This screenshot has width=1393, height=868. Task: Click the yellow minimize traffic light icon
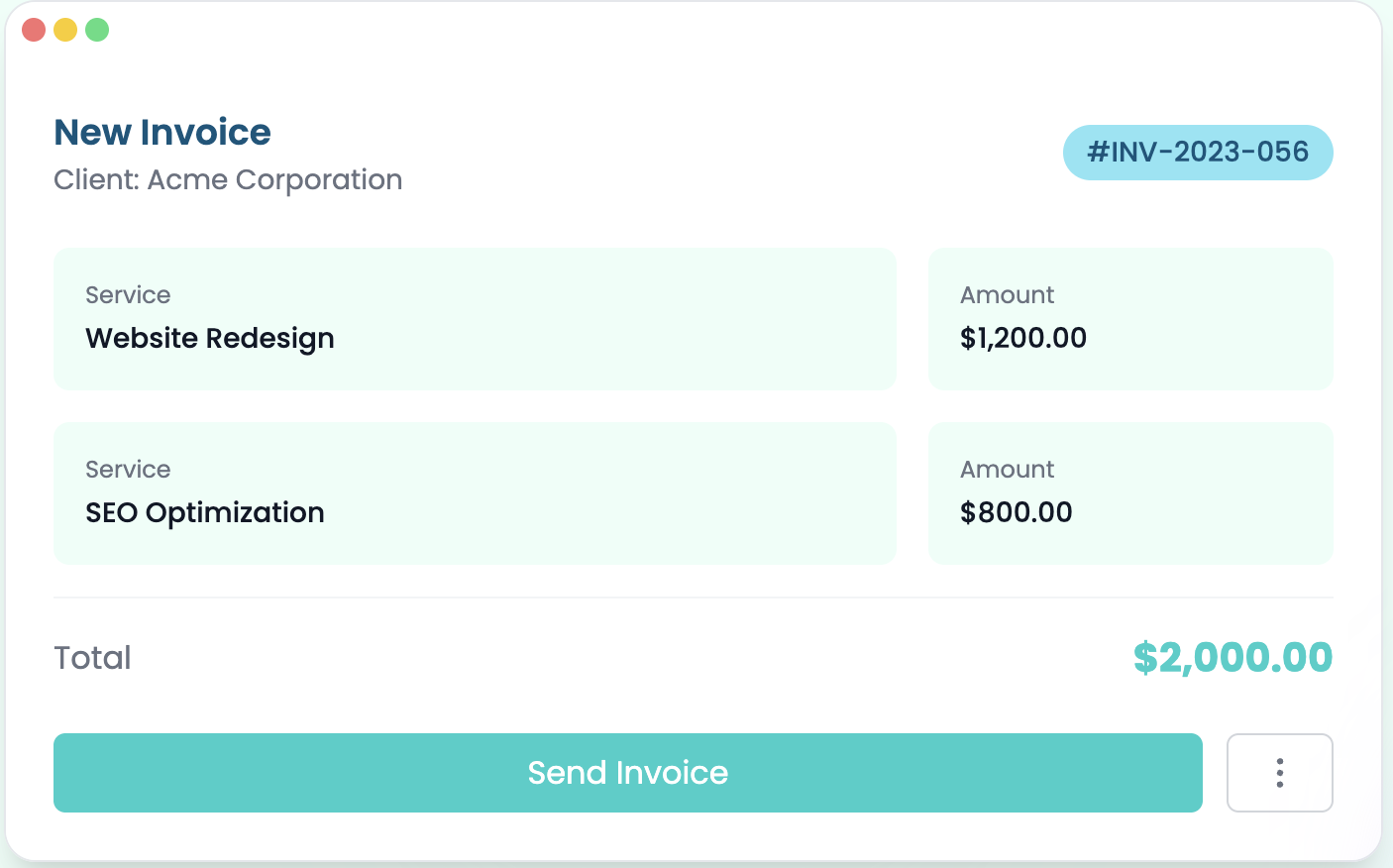click(64, 30)
